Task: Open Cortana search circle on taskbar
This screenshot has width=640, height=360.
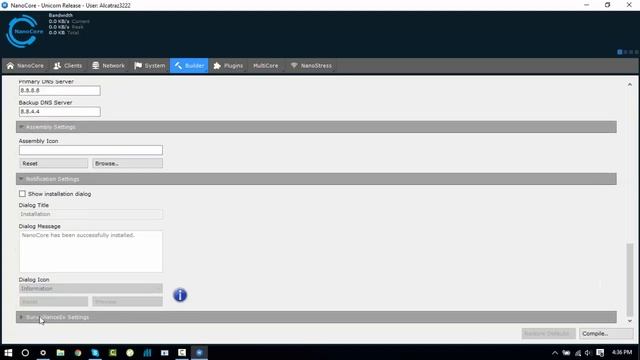Action: point(25,353)
